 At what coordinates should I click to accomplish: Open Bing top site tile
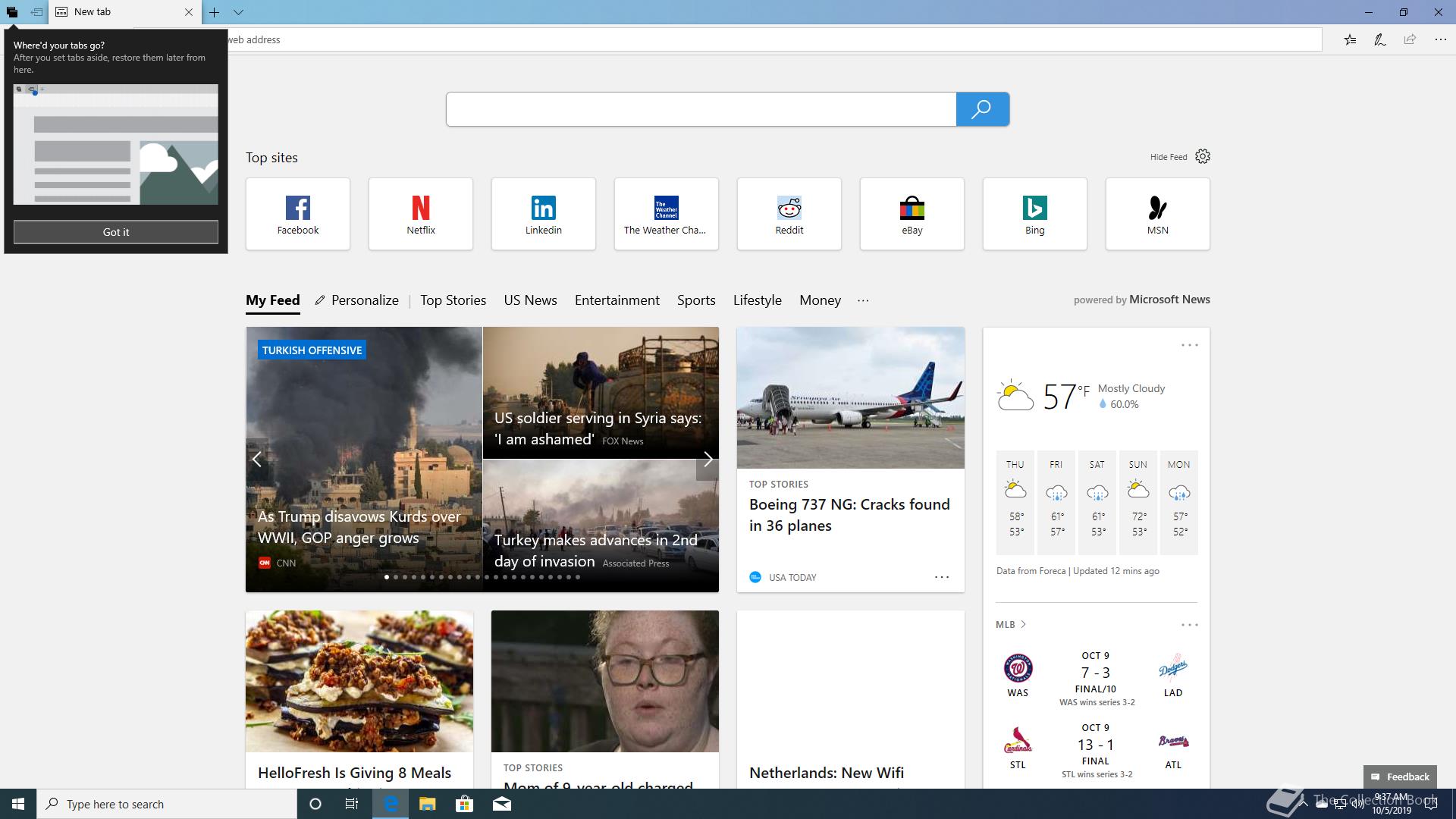[1035, 214]
